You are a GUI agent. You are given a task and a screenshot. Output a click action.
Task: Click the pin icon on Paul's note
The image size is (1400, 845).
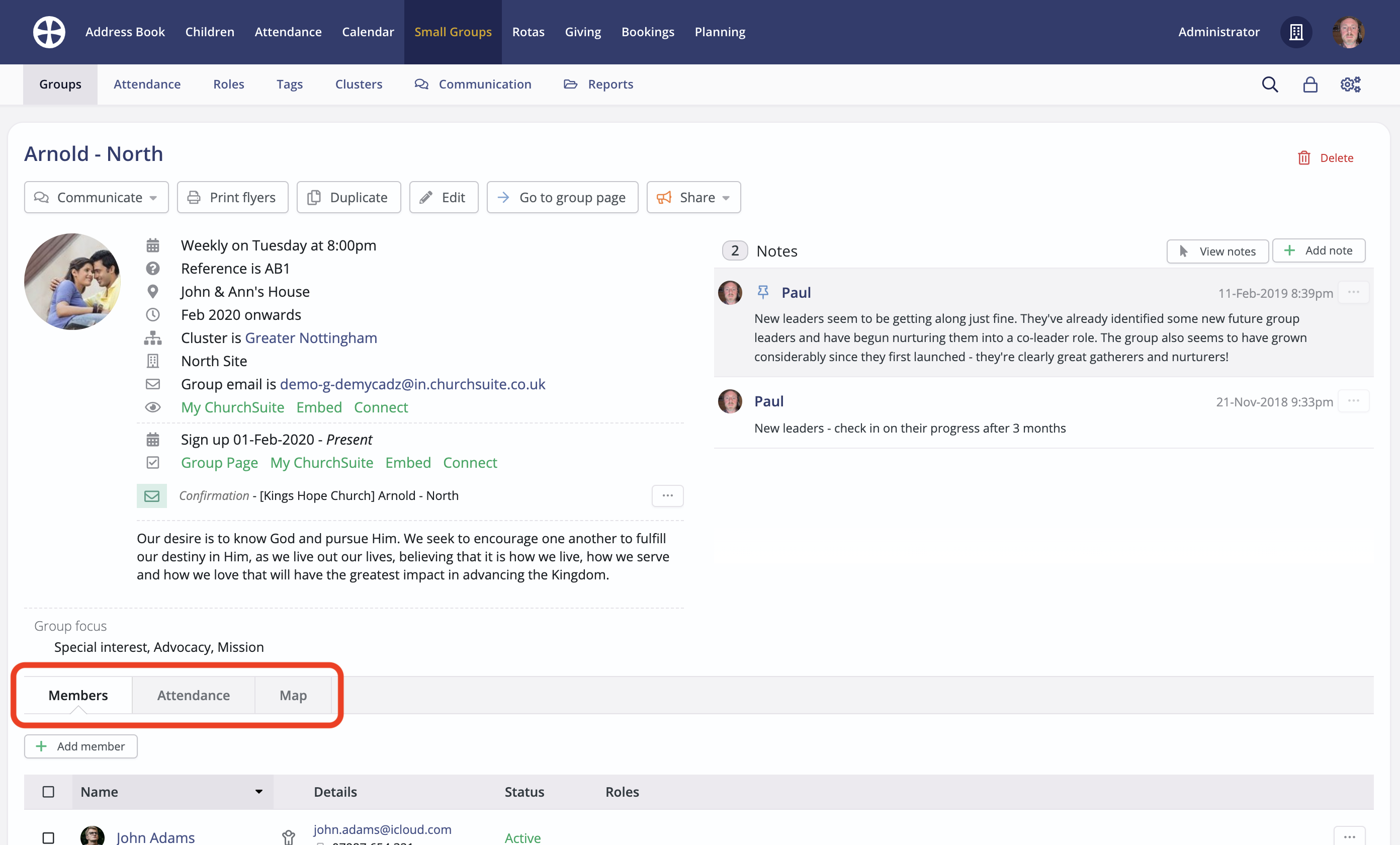pos(762,292)
